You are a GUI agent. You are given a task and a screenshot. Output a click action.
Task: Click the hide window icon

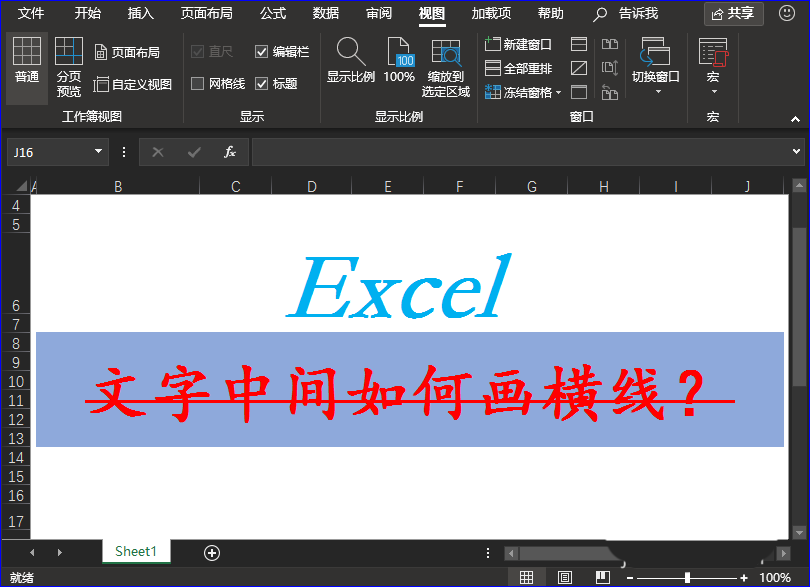[579, 68]
